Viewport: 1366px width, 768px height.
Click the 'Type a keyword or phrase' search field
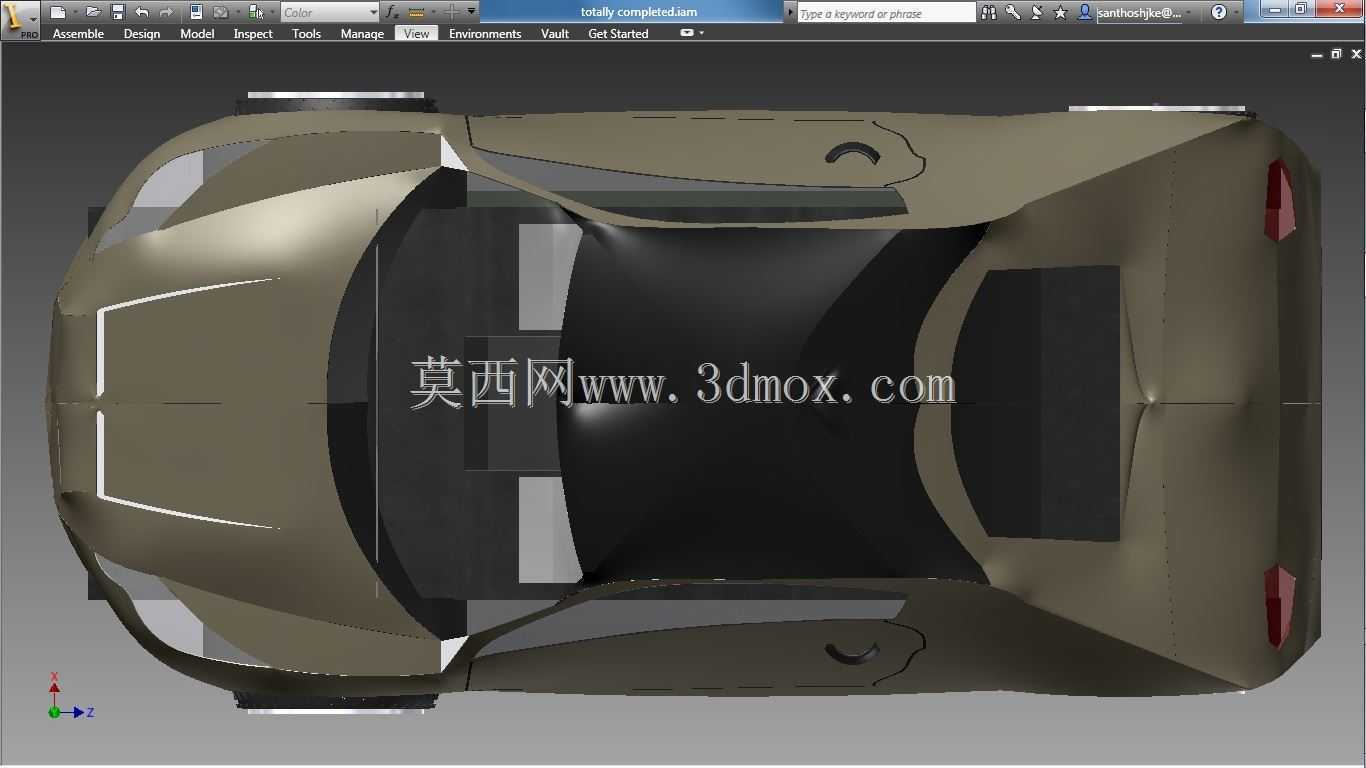886,13
